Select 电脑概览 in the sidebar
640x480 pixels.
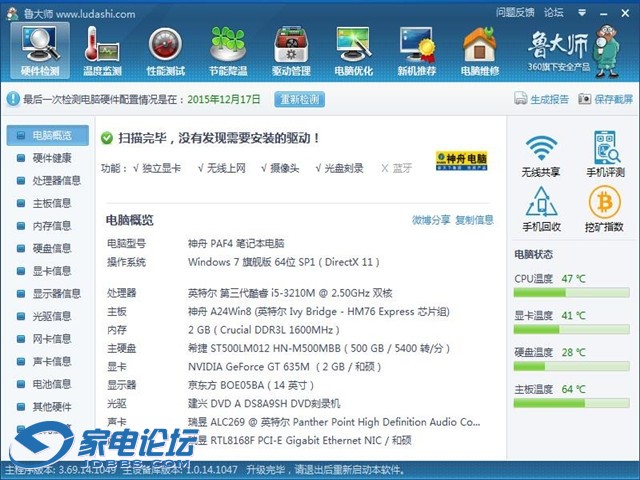point(48,136)
